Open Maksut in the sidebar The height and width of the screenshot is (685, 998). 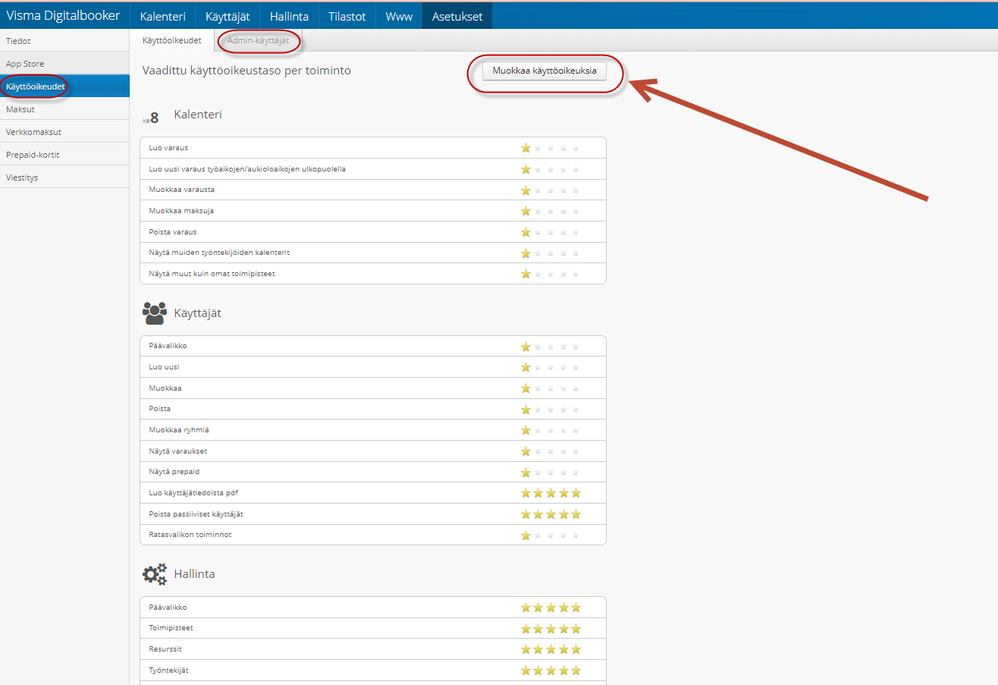(x=64, y=109)
